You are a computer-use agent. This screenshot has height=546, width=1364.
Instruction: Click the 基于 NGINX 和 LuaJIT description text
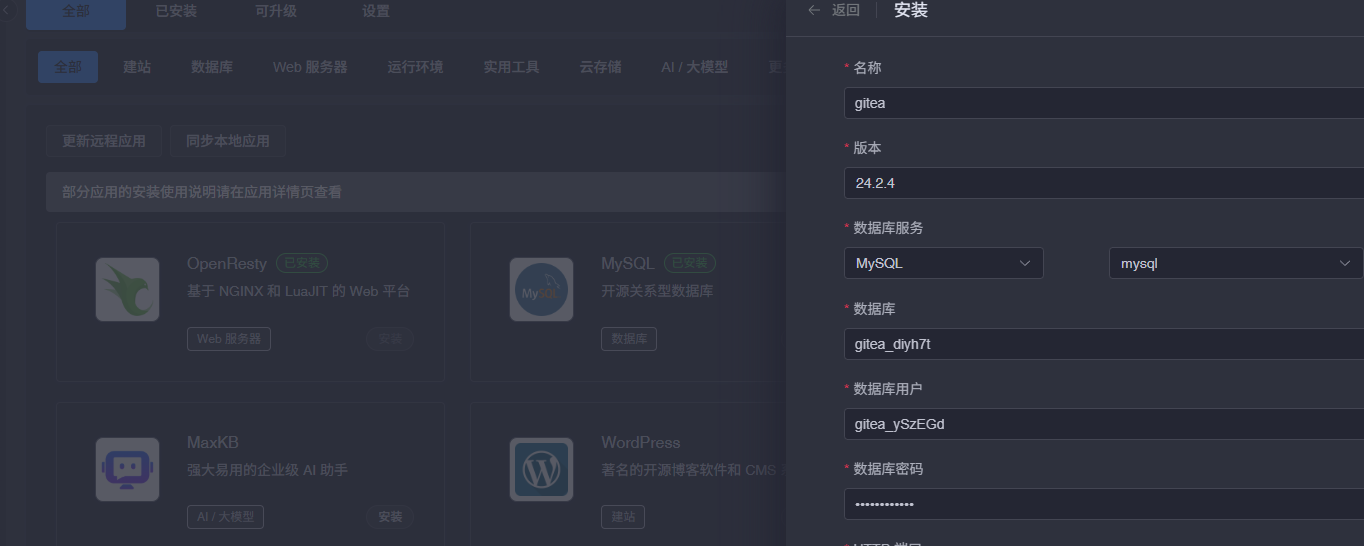pyautogui.click(x=298, y=291)
